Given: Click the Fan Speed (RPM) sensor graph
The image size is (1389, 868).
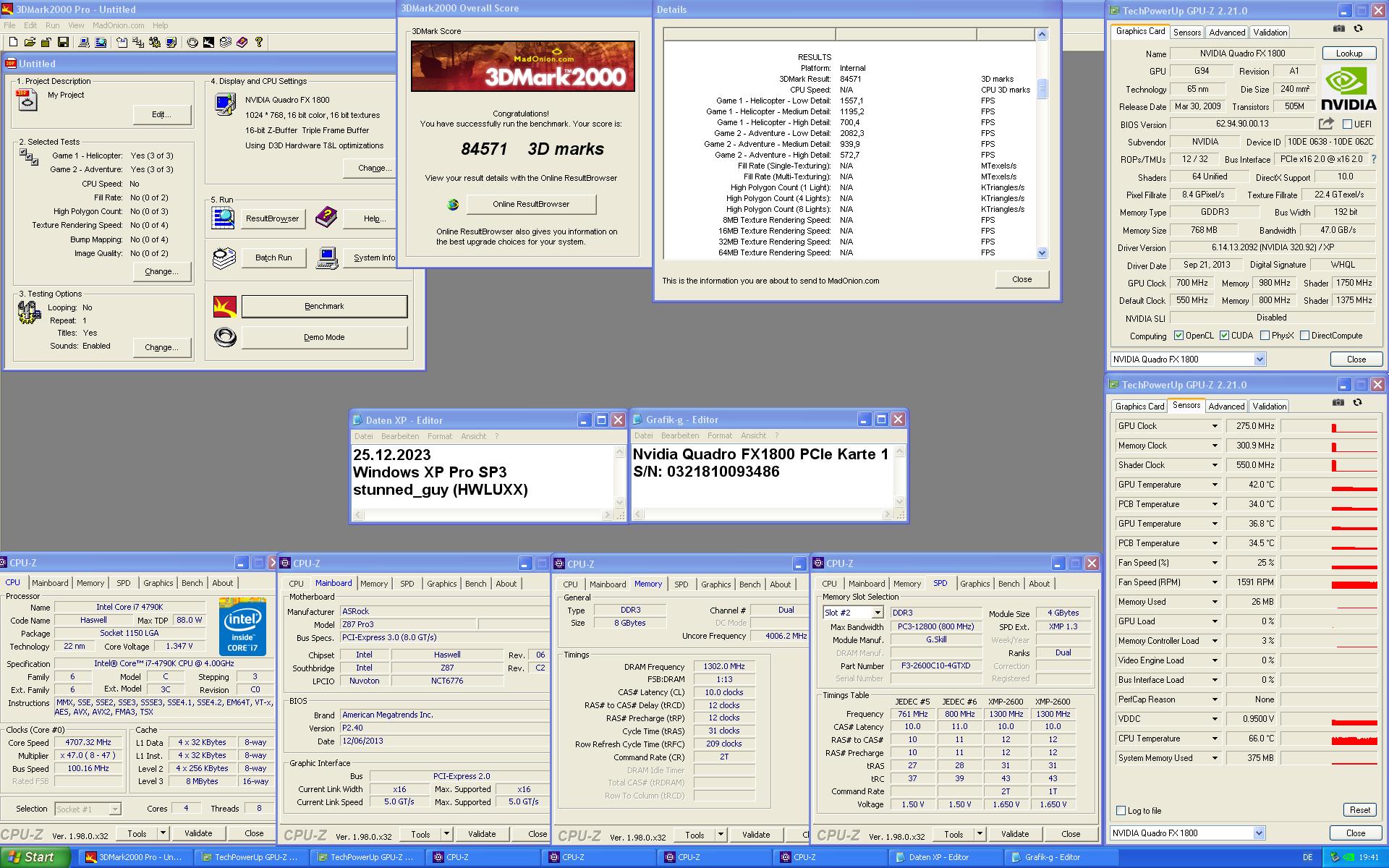Looking at the screenshot, I should pos(1328,582).
